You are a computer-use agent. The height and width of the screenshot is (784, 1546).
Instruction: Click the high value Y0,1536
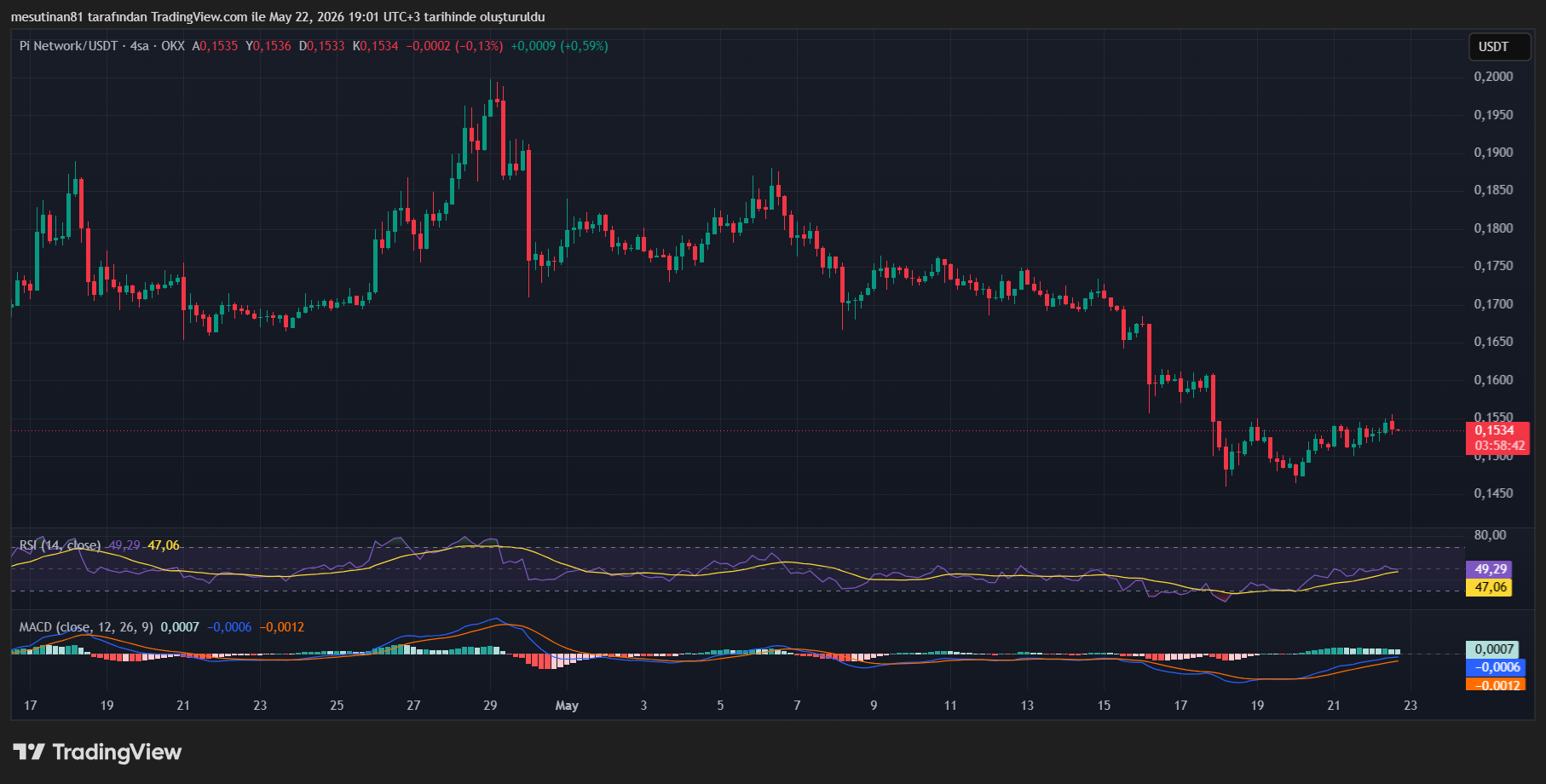pyautogui.click(x=268, y=46)
